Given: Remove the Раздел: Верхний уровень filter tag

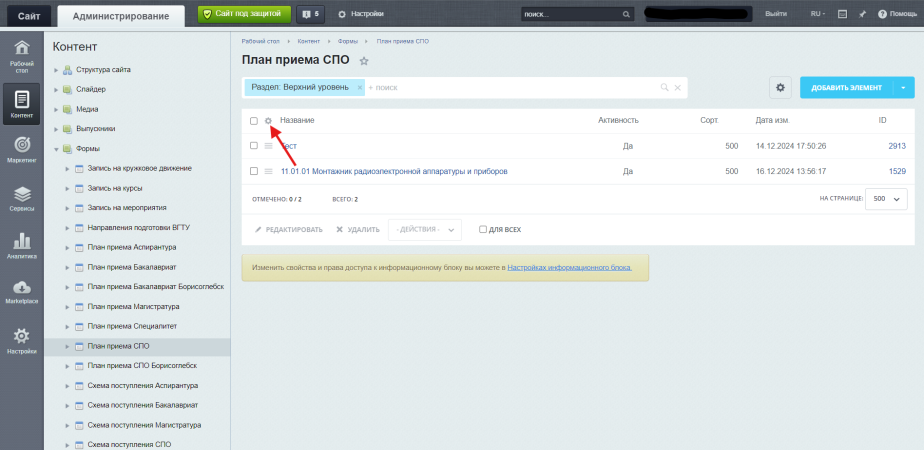Looking at the screenshot, I should pyautogui.click(x=359, y=88).
